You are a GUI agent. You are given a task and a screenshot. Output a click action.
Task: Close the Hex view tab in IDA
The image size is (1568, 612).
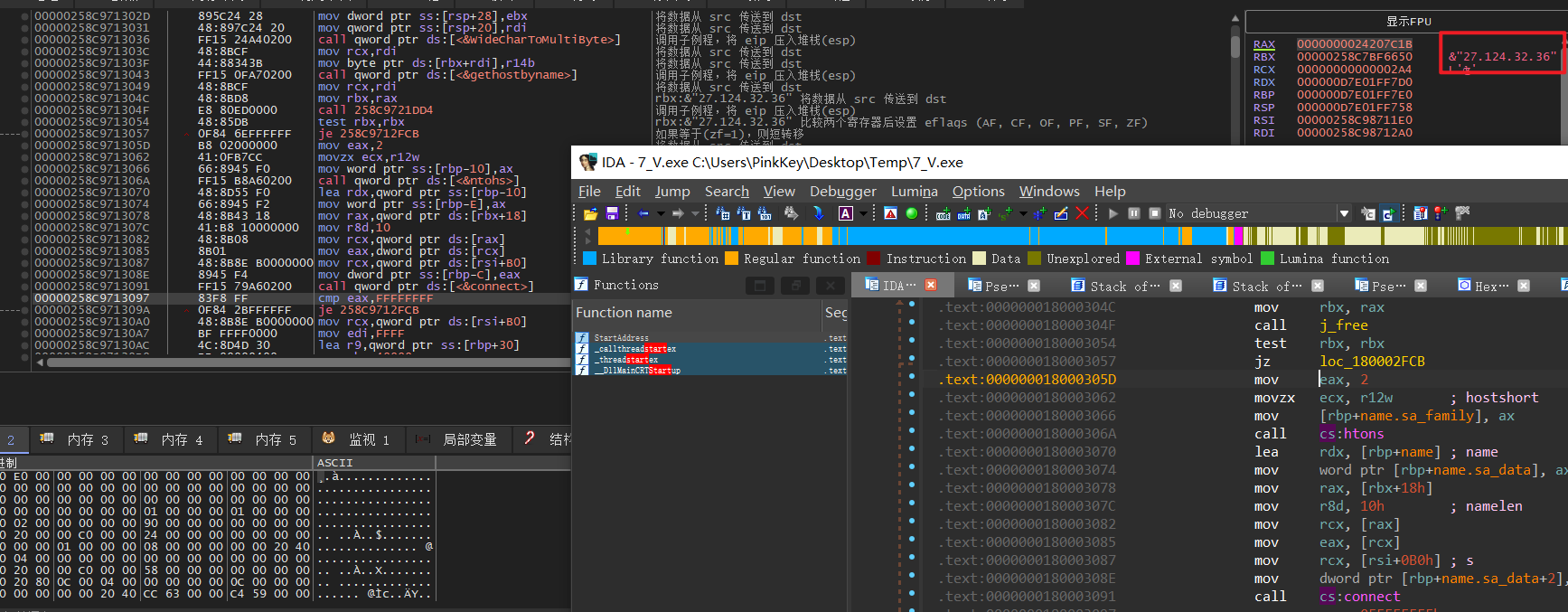click(x=1523, y=286)
